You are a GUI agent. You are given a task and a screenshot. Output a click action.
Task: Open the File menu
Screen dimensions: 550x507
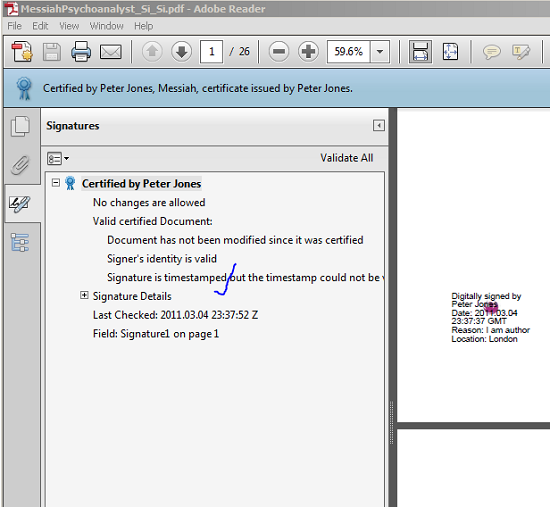[x=14, y=26]
